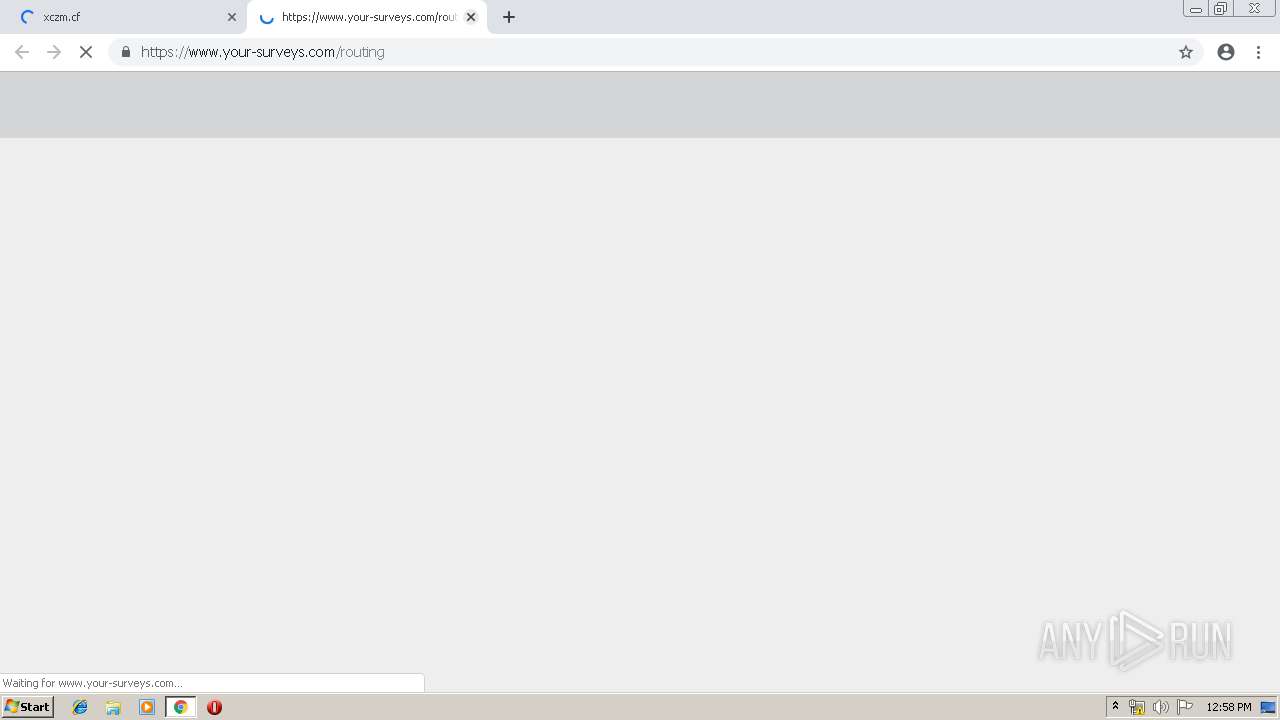Open Chrome's three-dot settings menu
This screenshot has height=720, width=1280.
(1259, 52)
